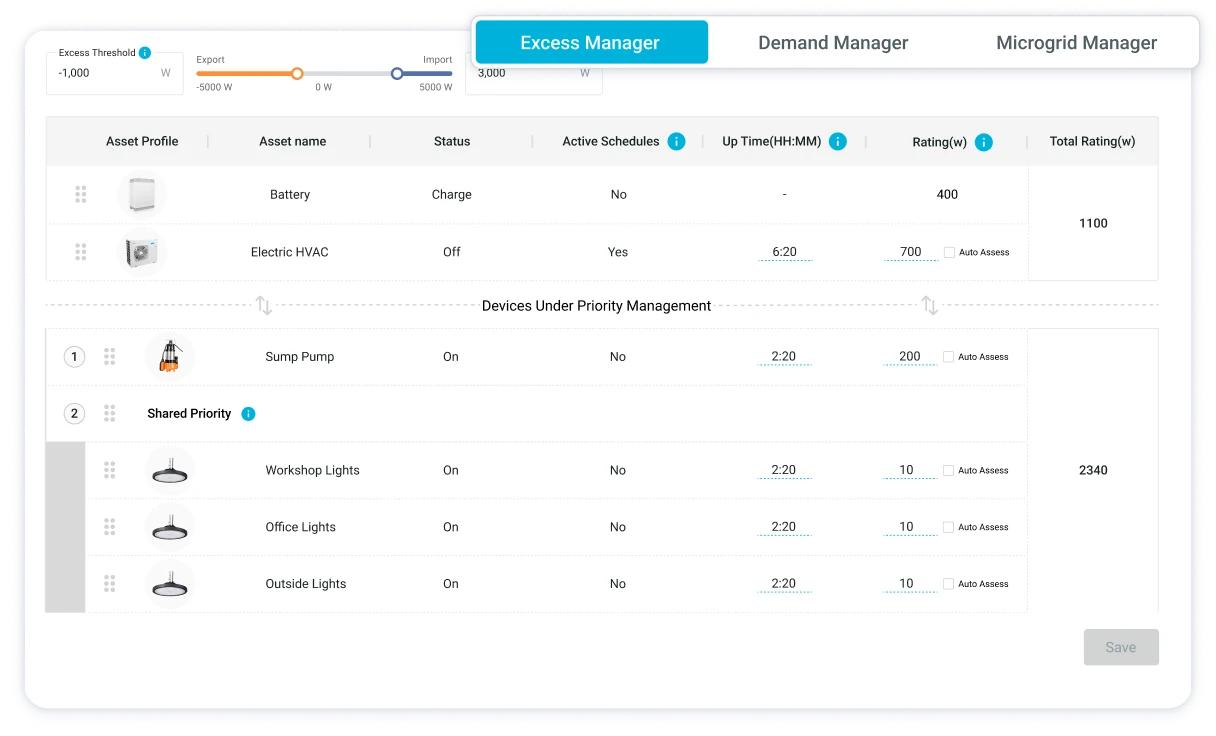
Task: Switch to the Demand Manager tab
Action: pyautogui.click(x=833, y=42)
